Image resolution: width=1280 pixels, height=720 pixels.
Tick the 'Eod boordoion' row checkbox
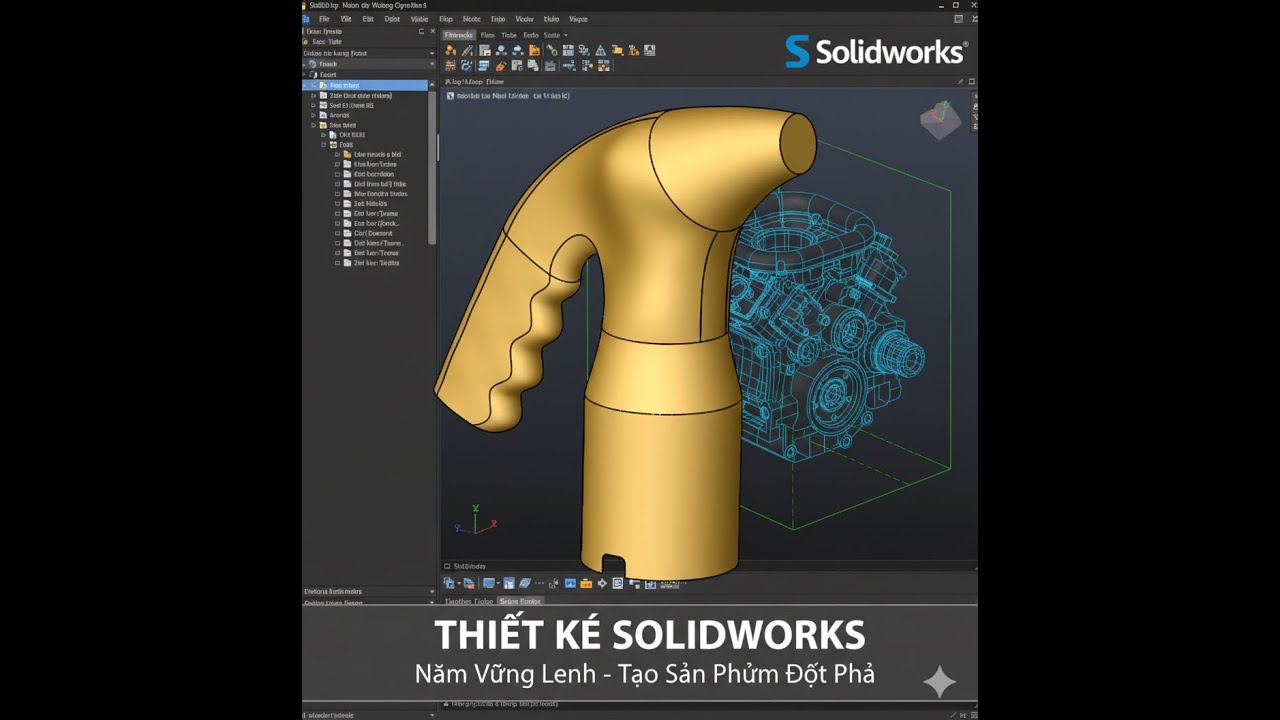(338, 174)
